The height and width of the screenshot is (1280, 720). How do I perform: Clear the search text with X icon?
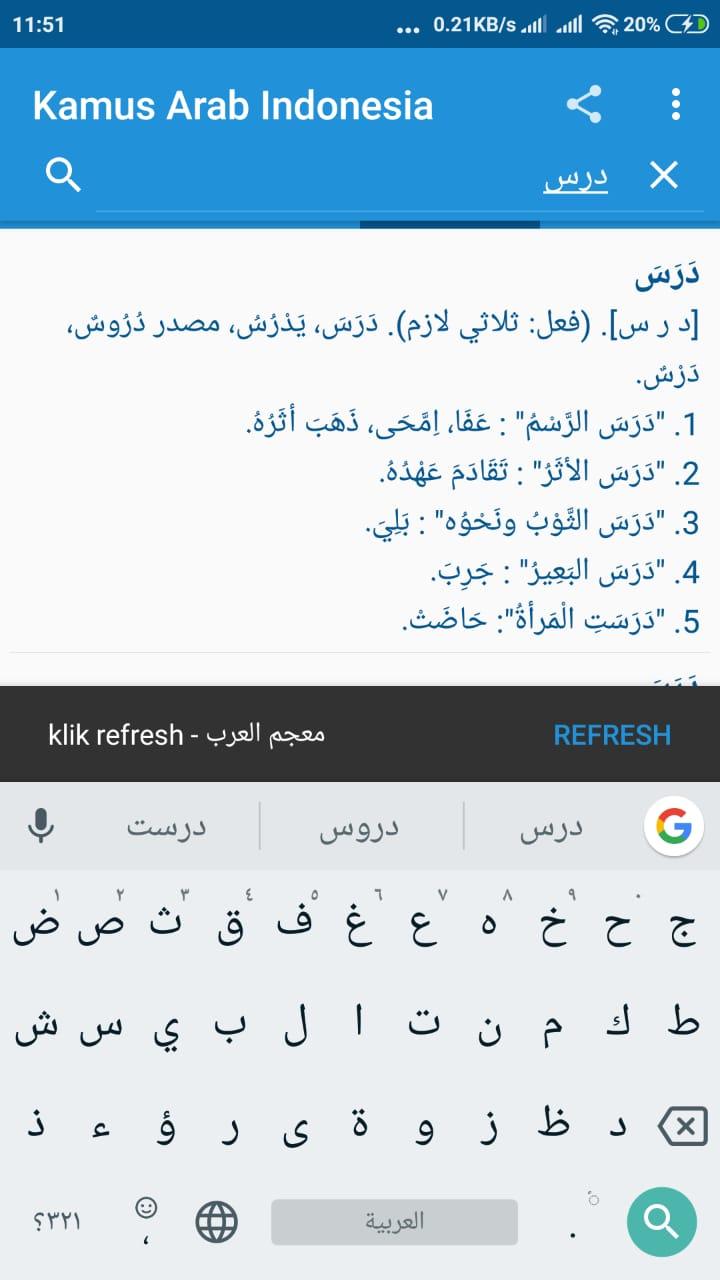(x=664, y=176)
